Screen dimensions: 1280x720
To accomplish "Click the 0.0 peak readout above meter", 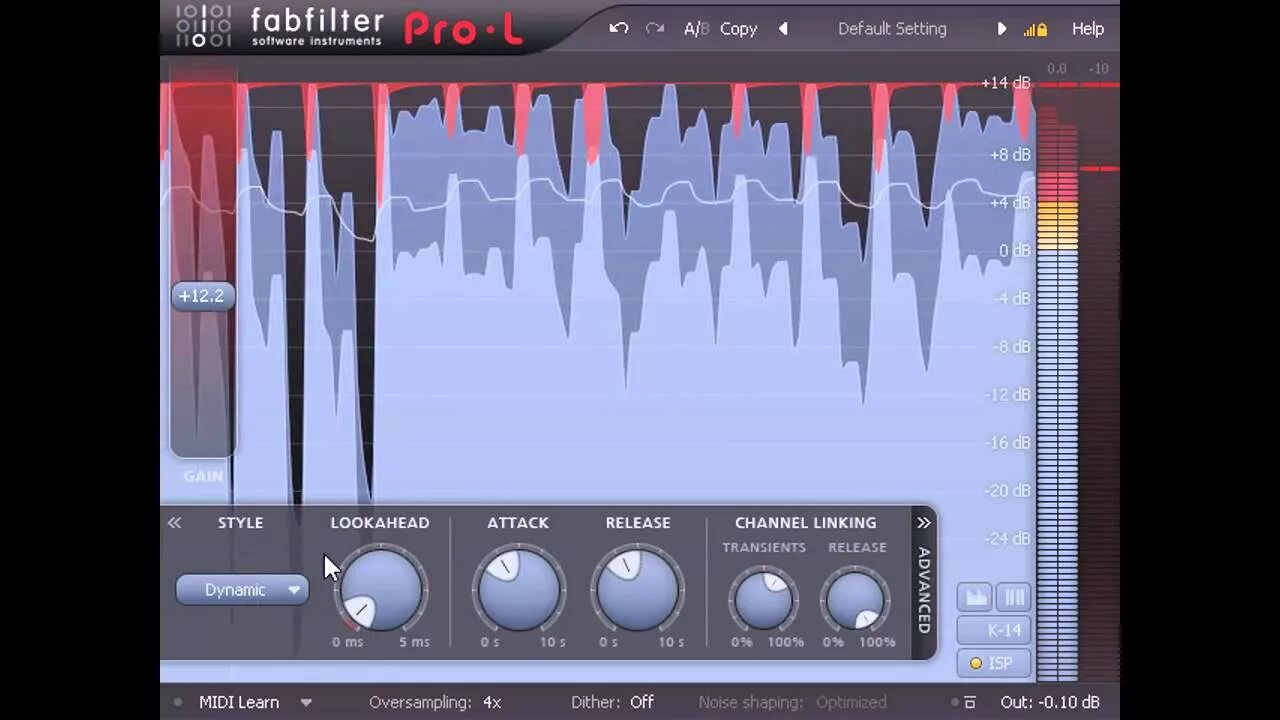I will (x=1057, y=69).
